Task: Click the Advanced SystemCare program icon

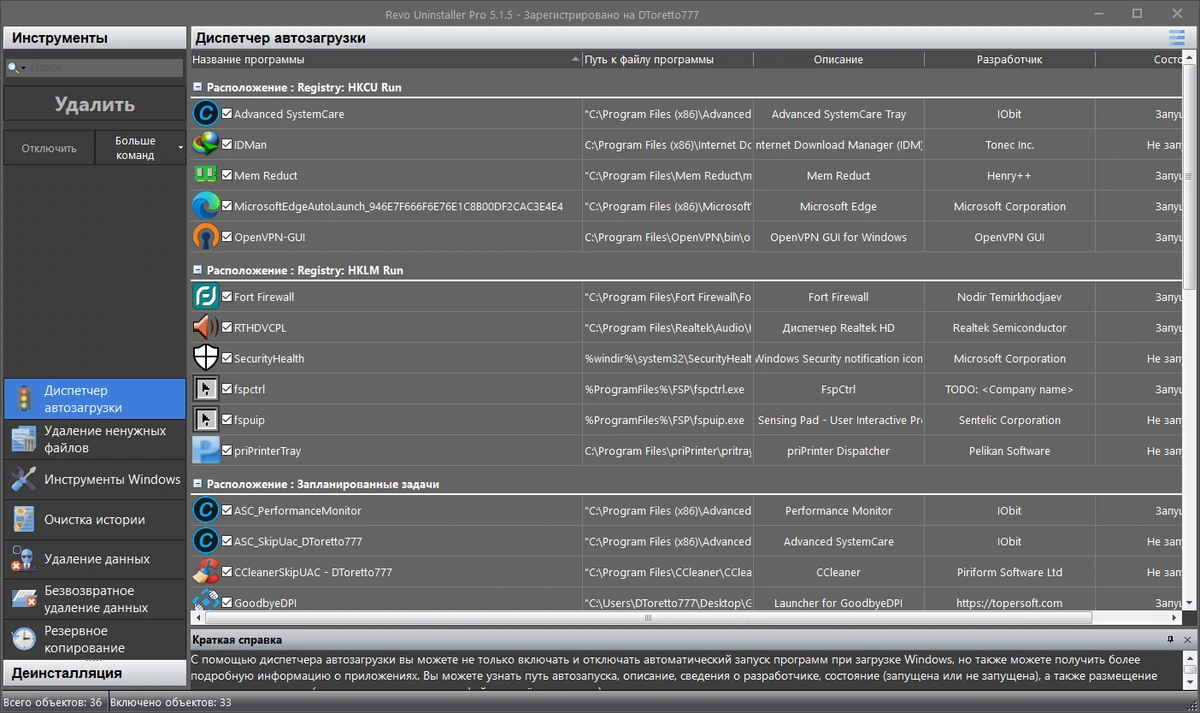Action: (x=205, y=114)
